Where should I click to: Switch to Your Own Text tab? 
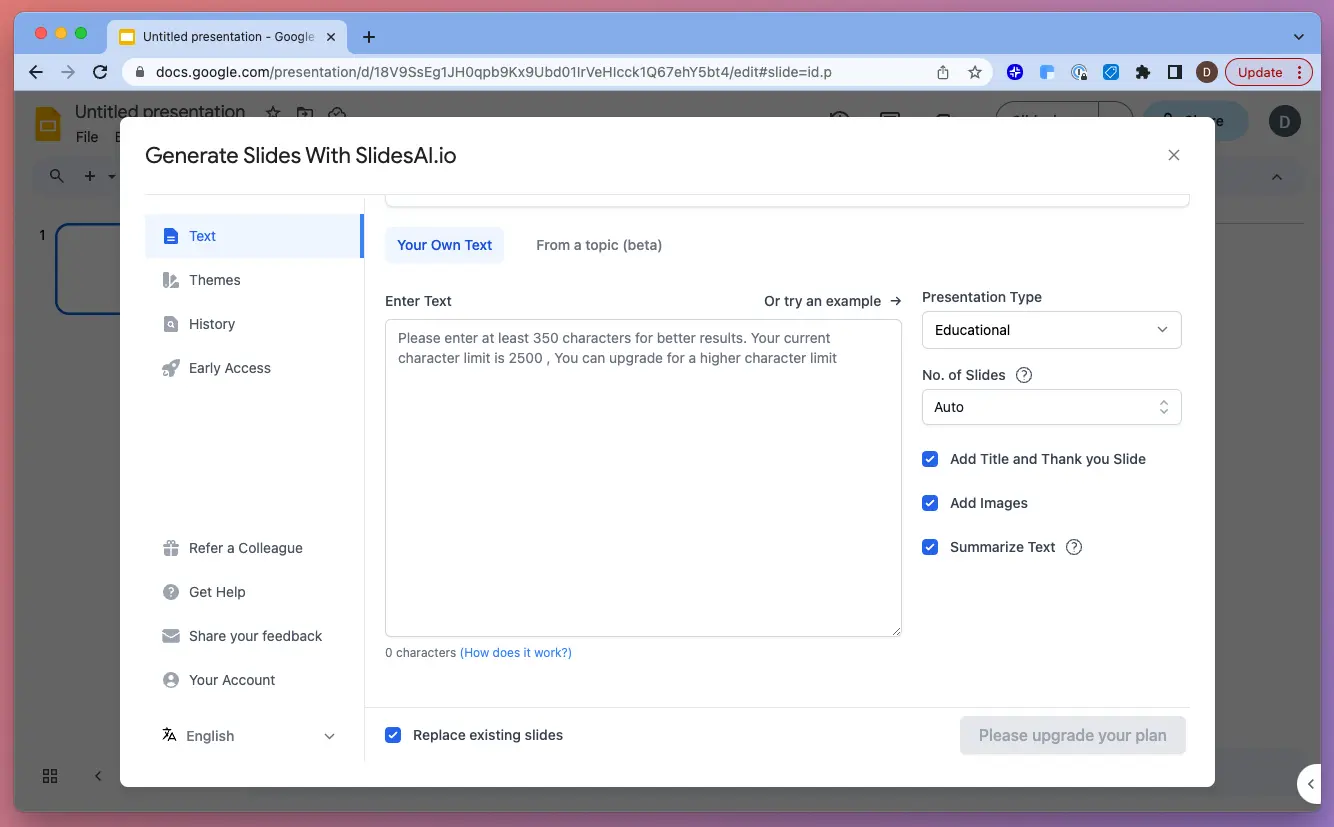point(444,245)
